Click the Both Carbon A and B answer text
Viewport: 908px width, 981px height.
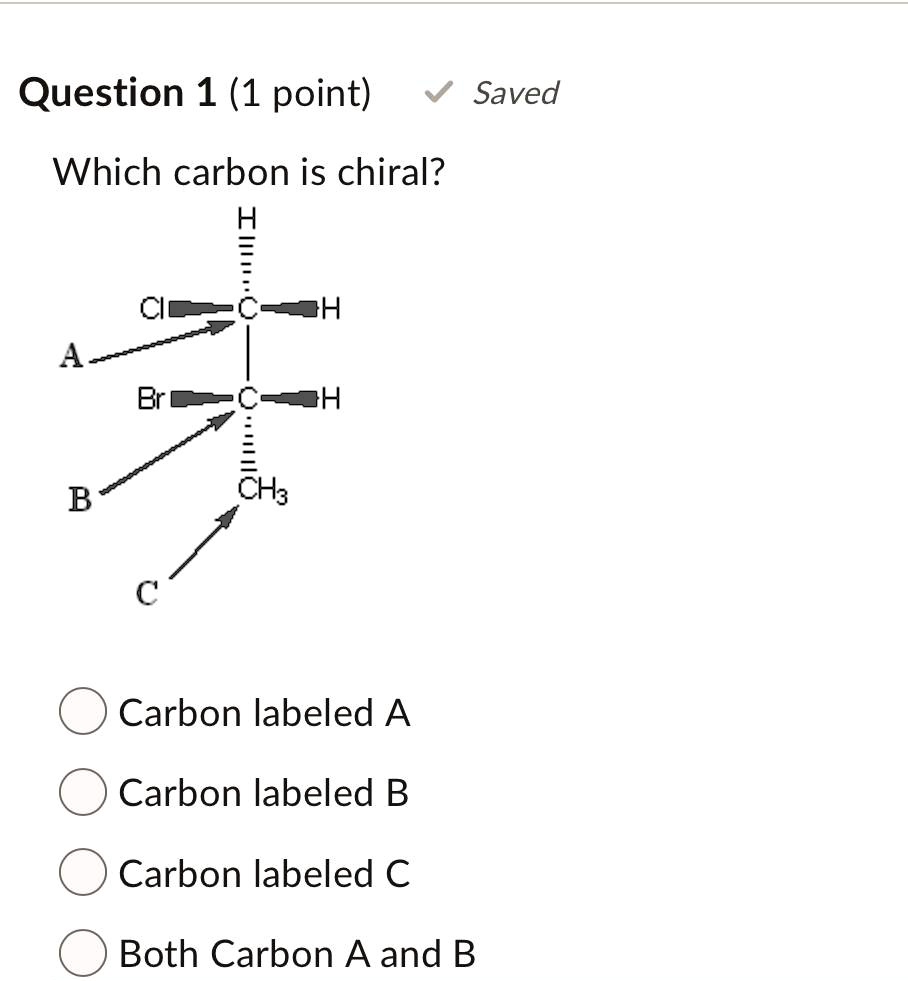tap(298, 953)
